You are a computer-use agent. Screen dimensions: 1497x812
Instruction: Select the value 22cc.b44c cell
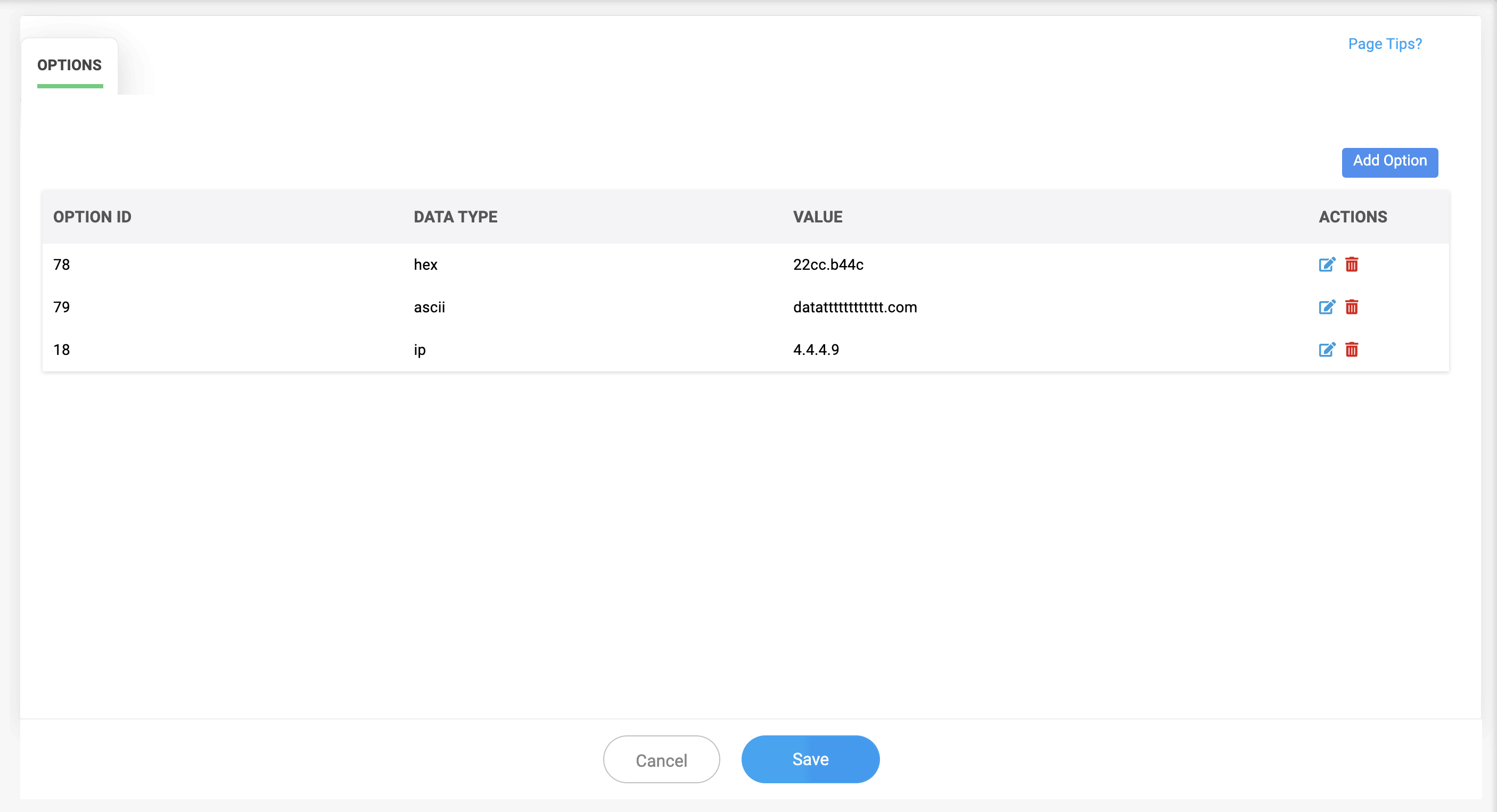coord(828,265)
